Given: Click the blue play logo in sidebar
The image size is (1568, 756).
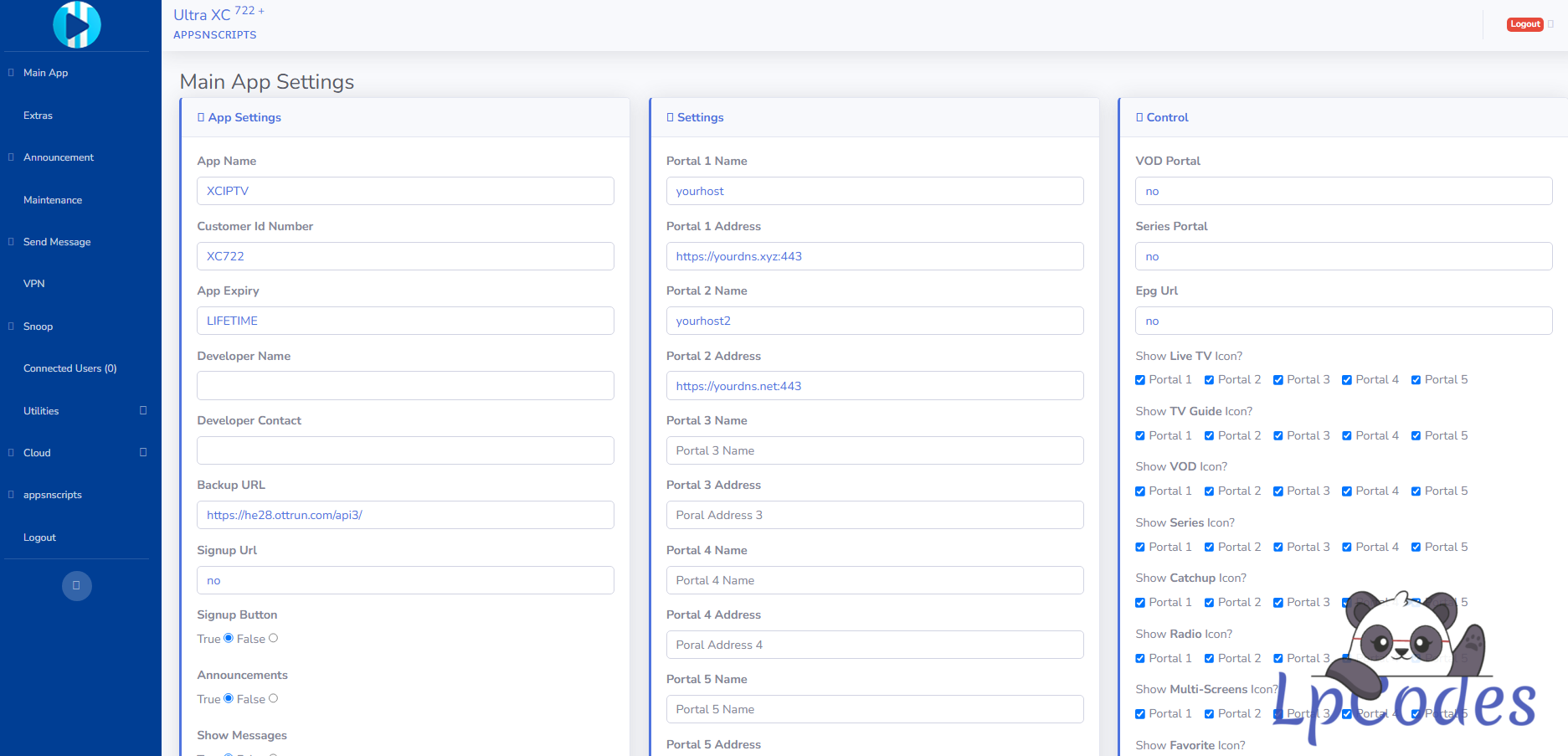Looking at the screenshot, I should (77, 25).
